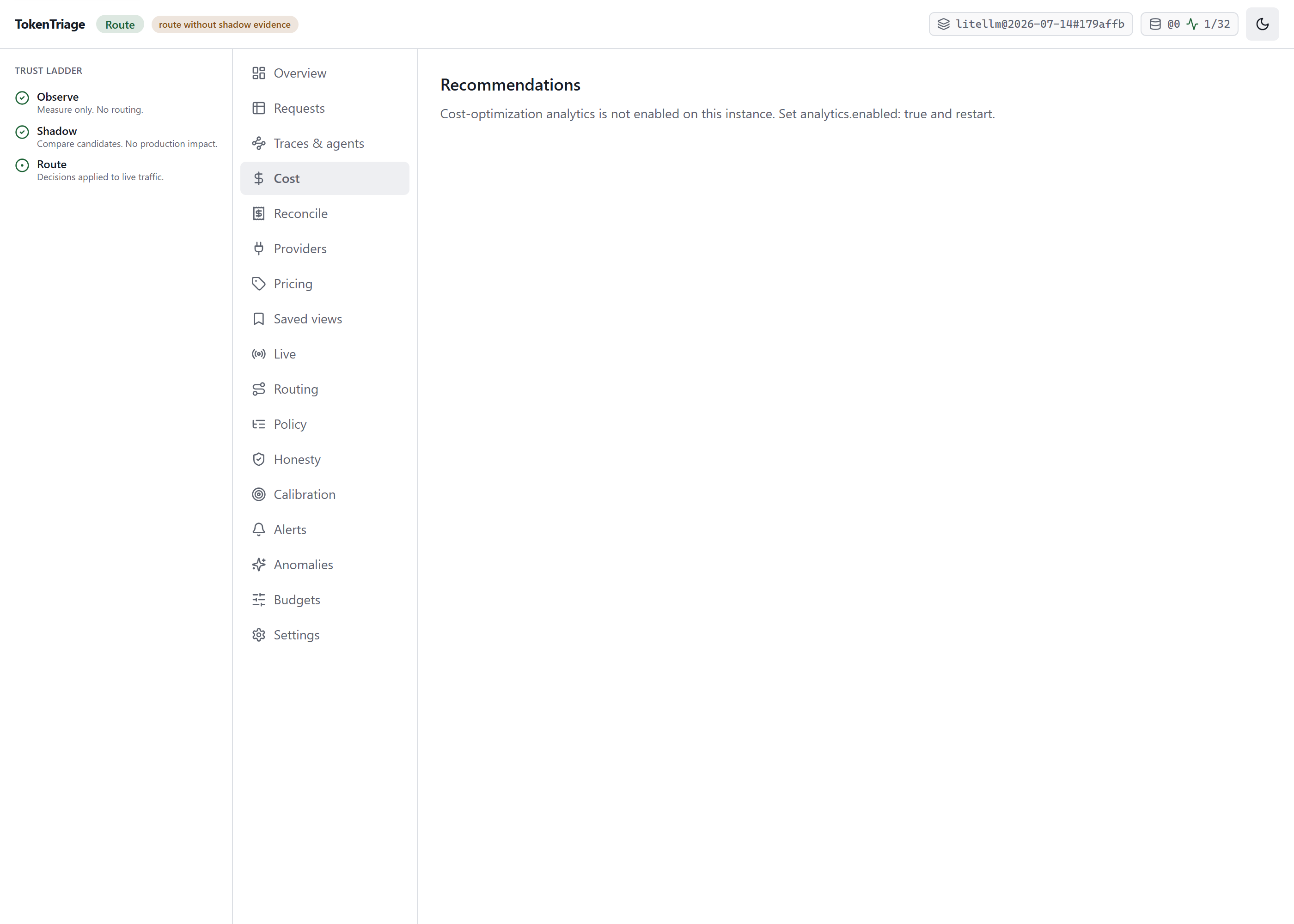This screenshot has width=1294, height=924.
Task: Select the Requests table icon
Action: (258, 108)
